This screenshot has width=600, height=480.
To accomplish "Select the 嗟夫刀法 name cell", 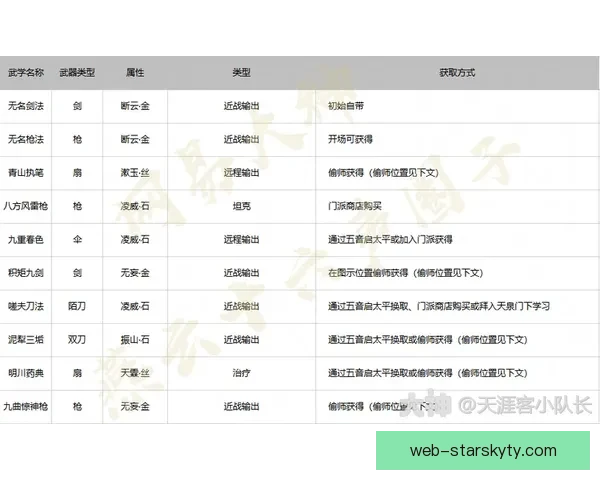I will click(x=26, y=306).
